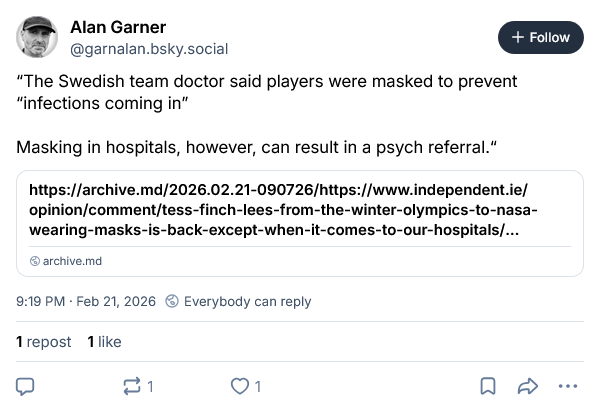The width and height of the screenshot is (600, 412).
Task: Bookmark this post
Action: (488, 386)
